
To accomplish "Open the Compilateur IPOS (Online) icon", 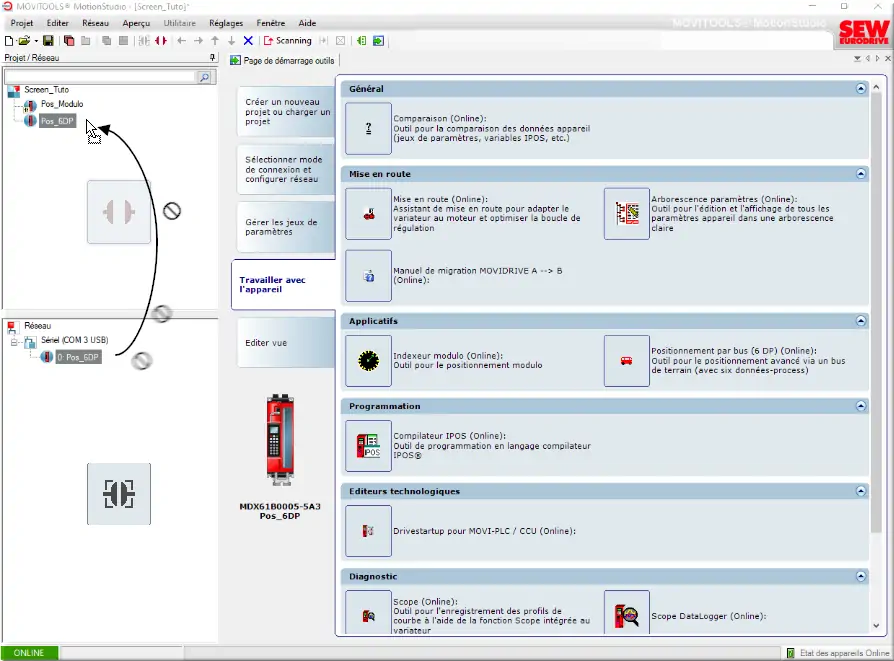I will tap(368, 446).
